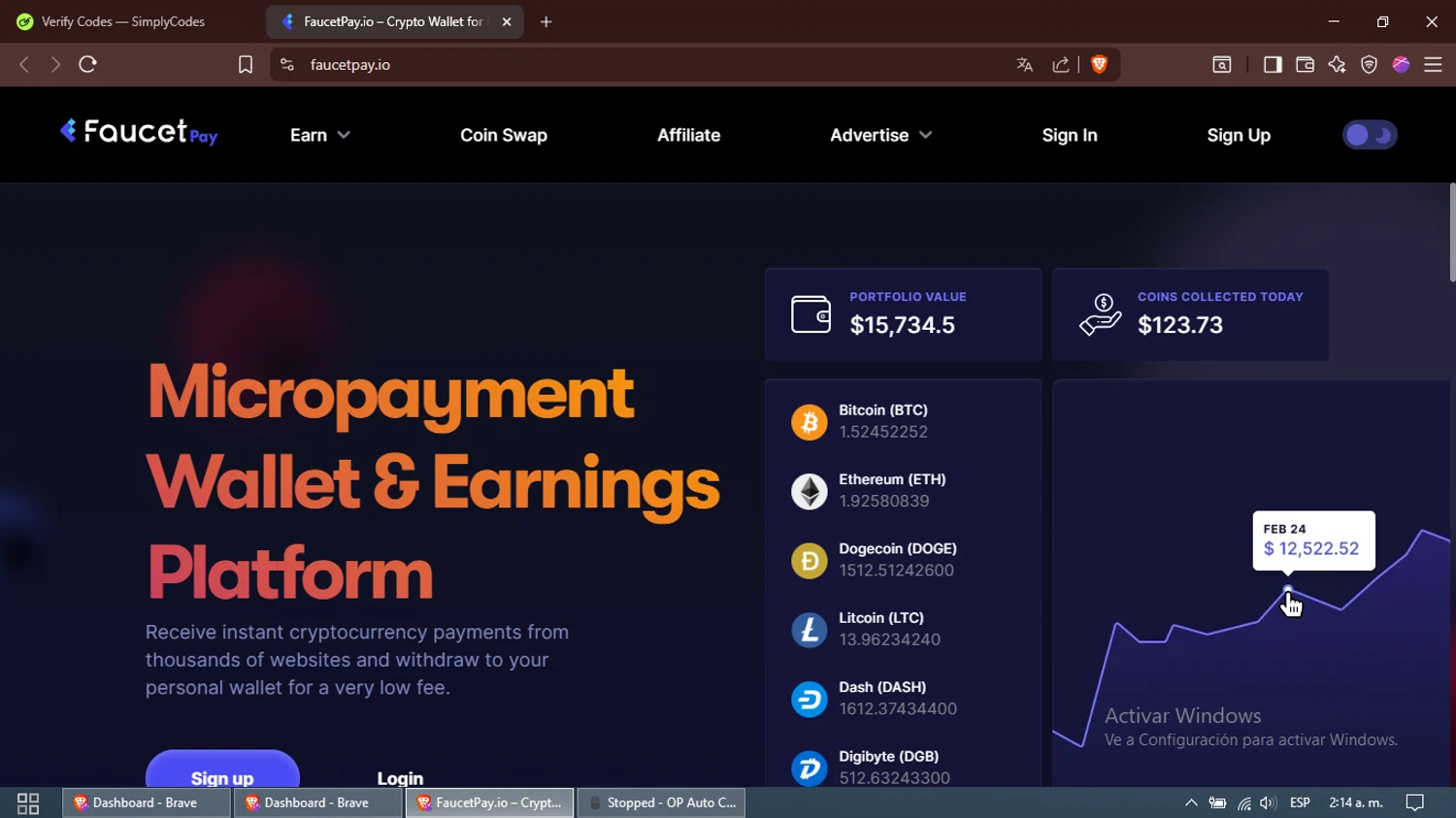Open the Coin Swap nav item
This screenshot has height=818, width=1456.
point(504,135)
